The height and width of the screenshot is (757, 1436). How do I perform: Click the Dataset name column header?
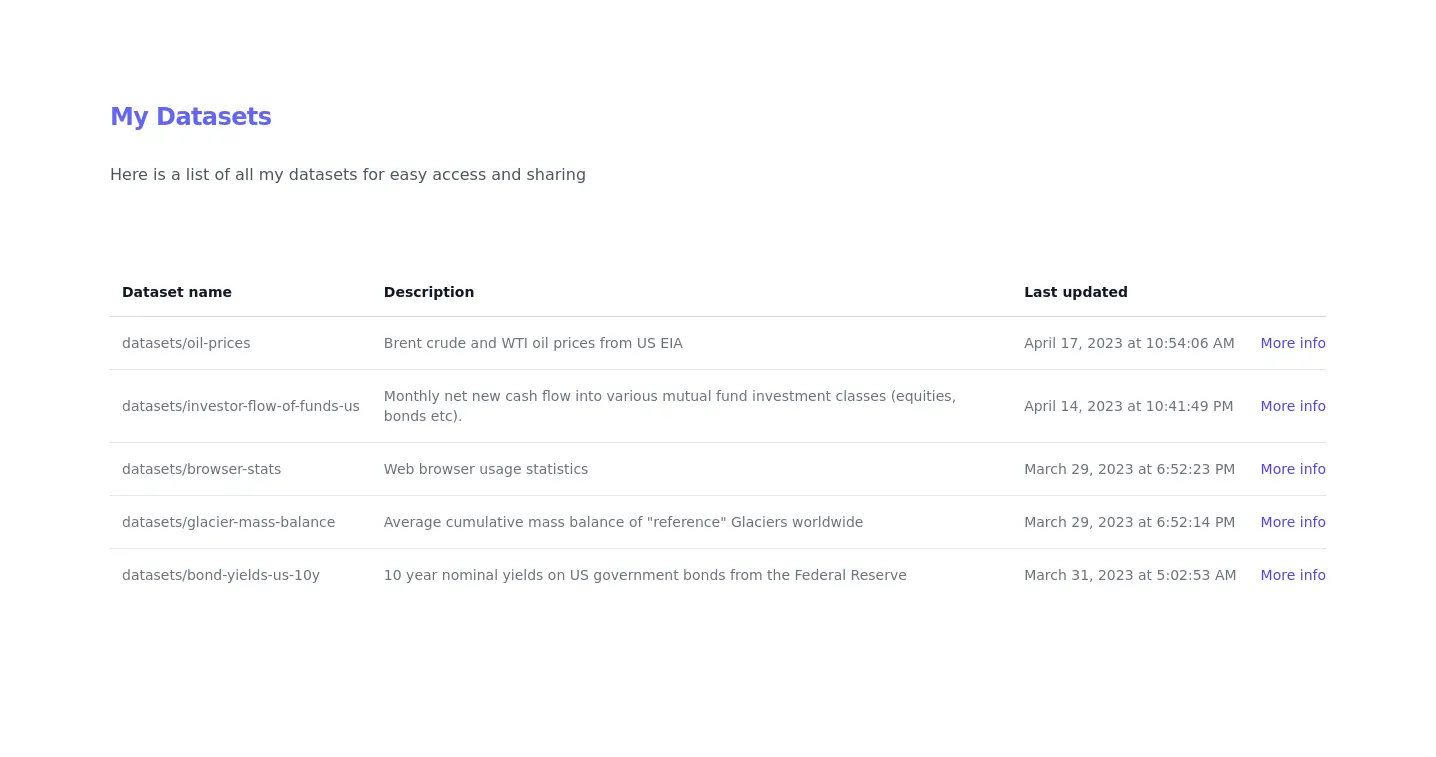[x=177, y=292]
